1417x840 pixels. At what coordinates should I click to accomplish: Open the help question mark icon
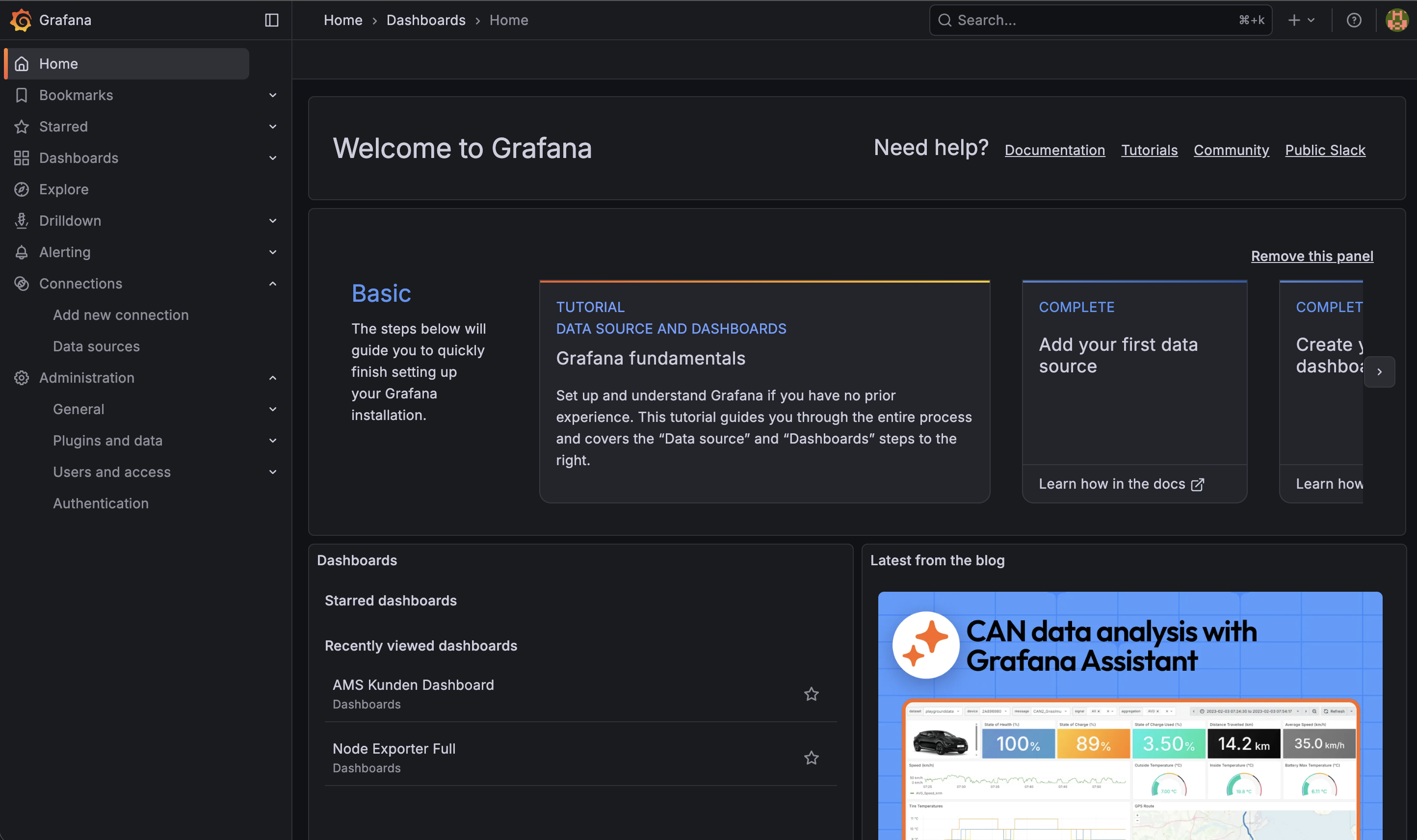(x=1354, y=20)
